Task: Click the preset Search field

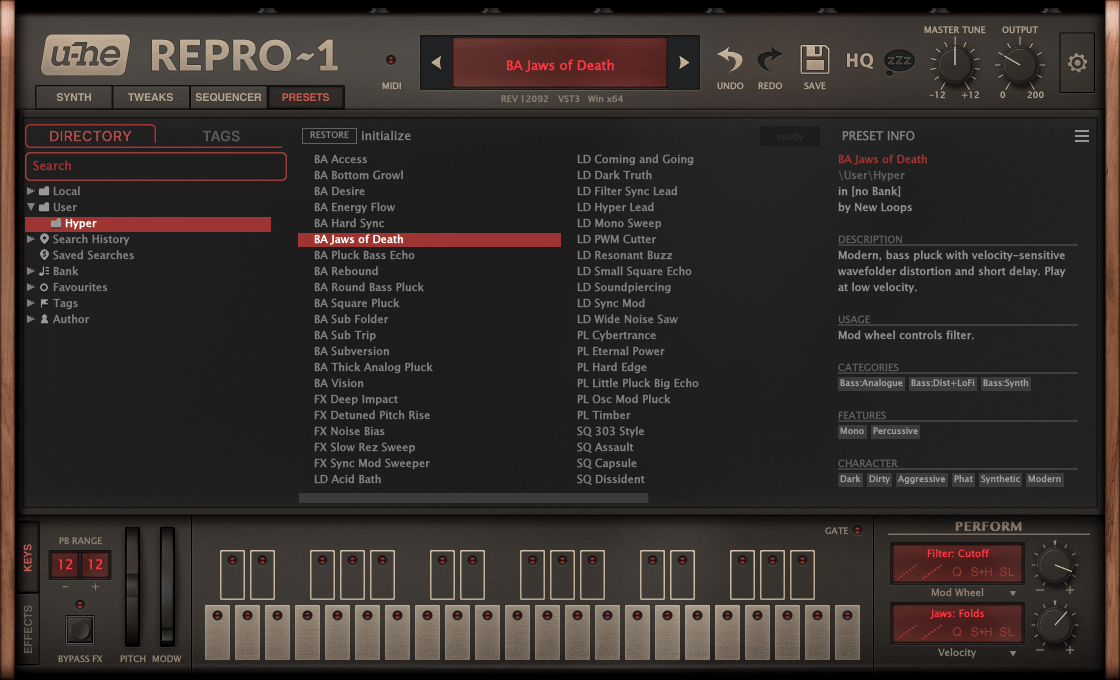Action: click(156, 166)
